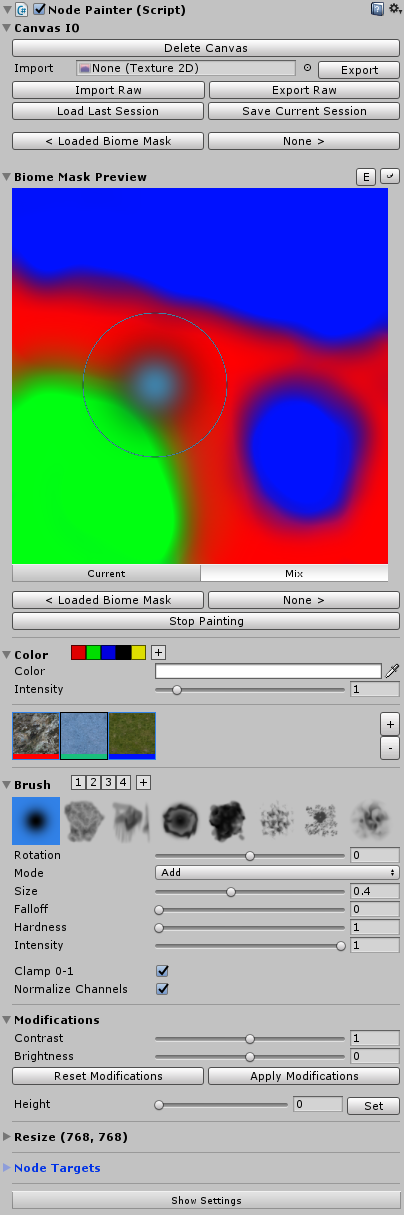Open the Mode dropdown set to Add
Screen dimensions: 404x1215
277,873
